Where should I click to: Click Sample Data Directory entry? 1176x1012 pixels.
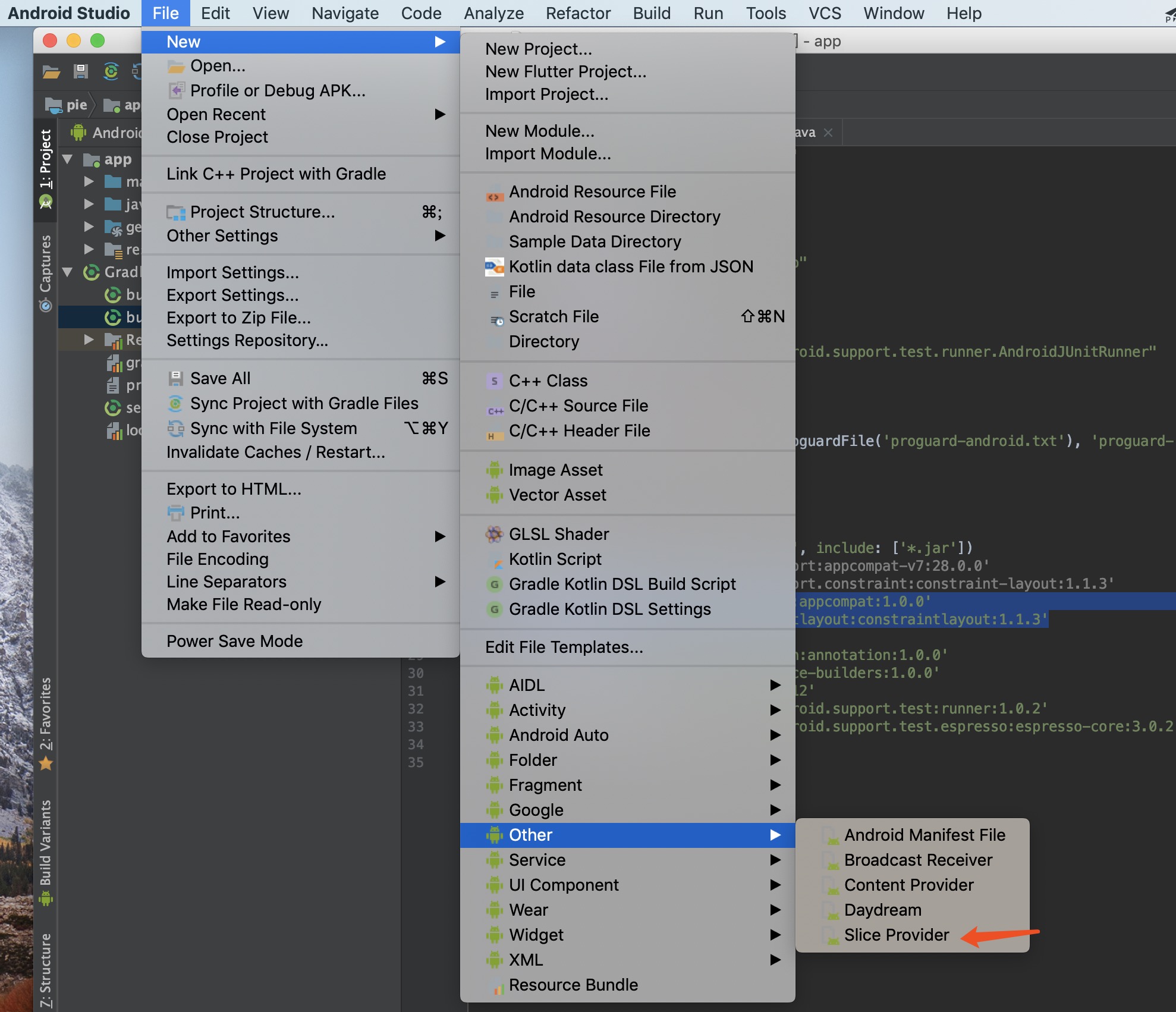click(x=595, y=242)
